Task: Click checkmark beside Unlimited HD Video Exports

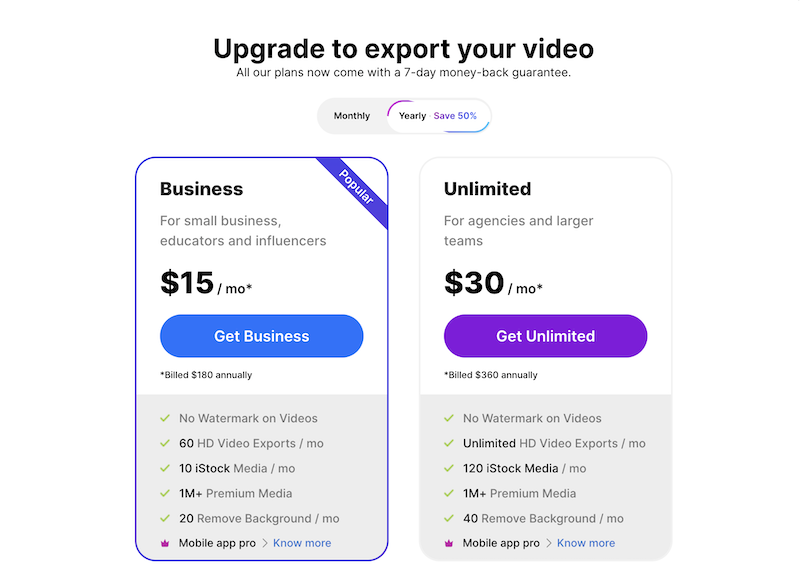Action: coord(448,443)
